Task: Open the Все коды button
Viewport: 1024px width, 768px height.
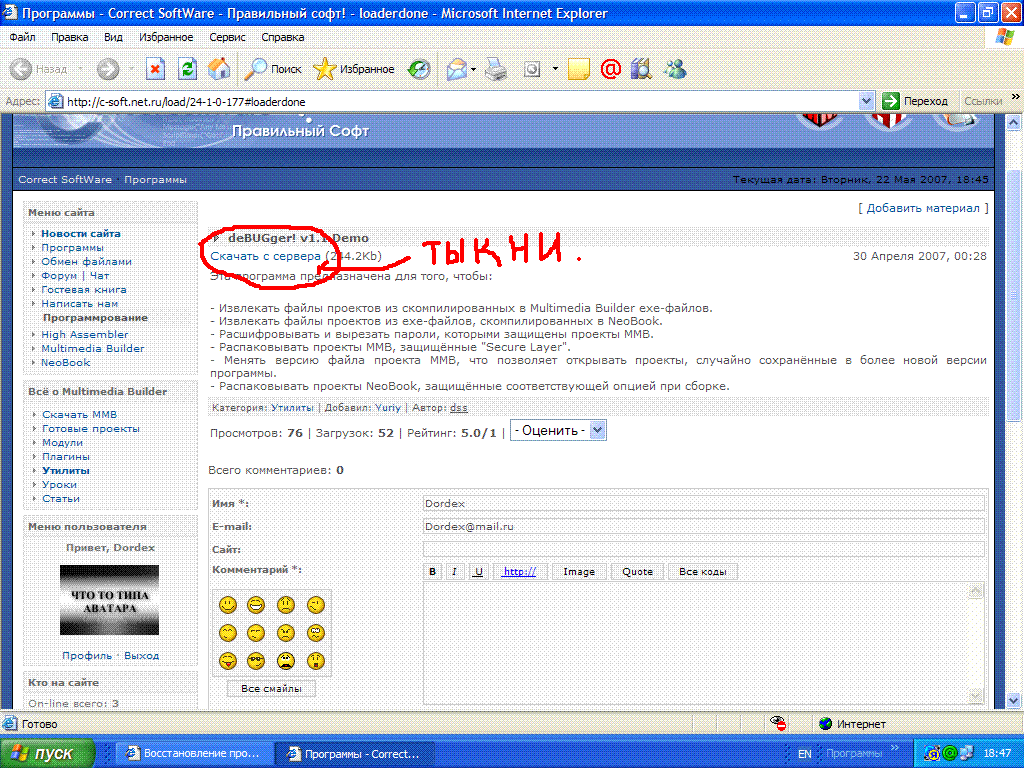Action: pos(703,571)
